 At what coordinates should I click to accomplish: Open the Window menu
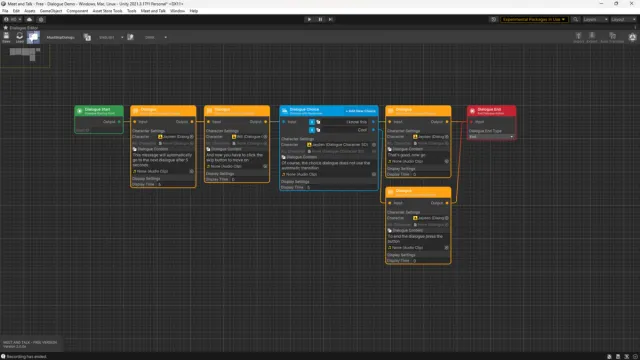(x=177, y=11)
